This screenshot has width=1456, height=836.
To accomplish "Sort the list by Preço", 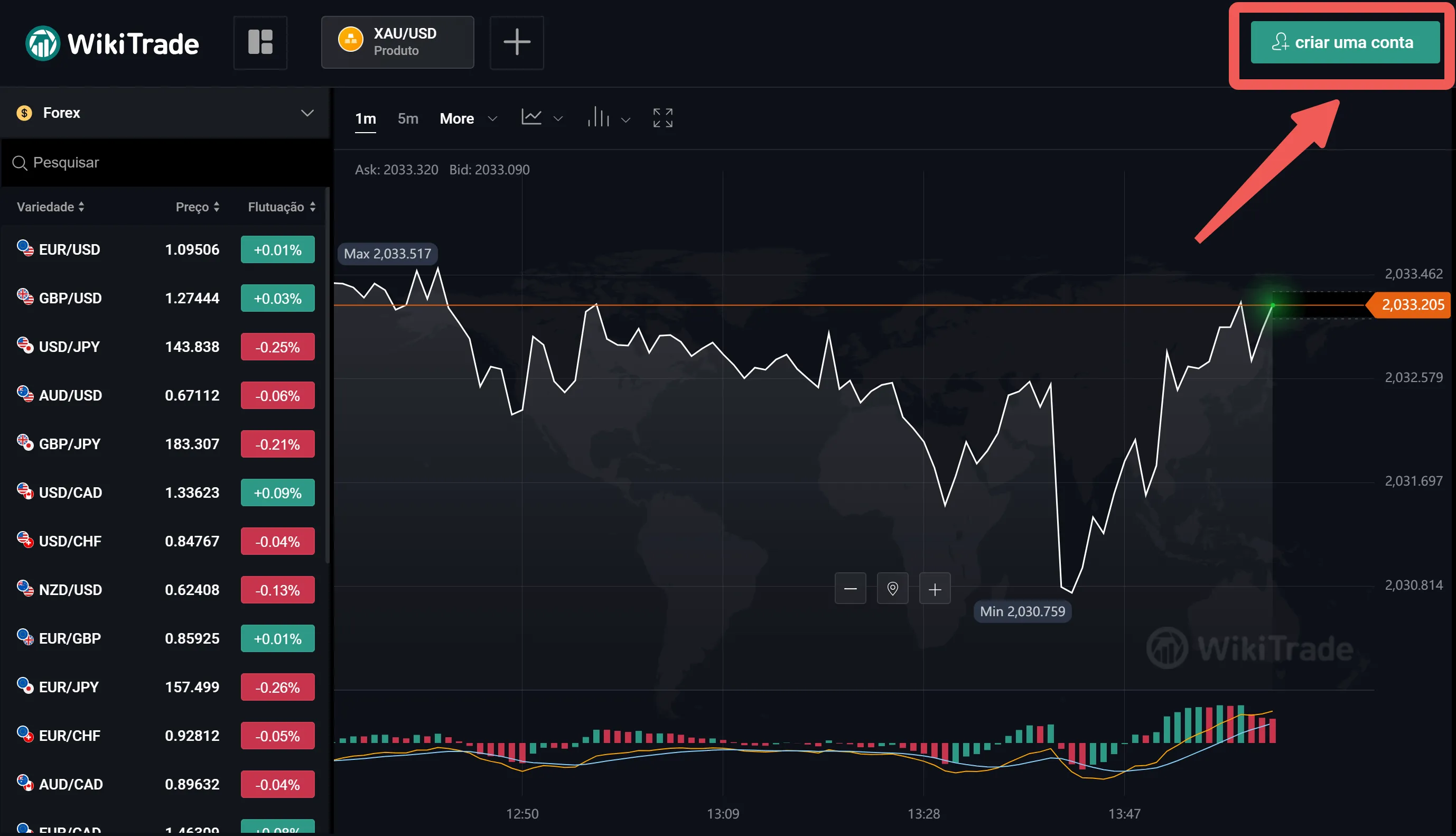I will [x=198, y=207].
